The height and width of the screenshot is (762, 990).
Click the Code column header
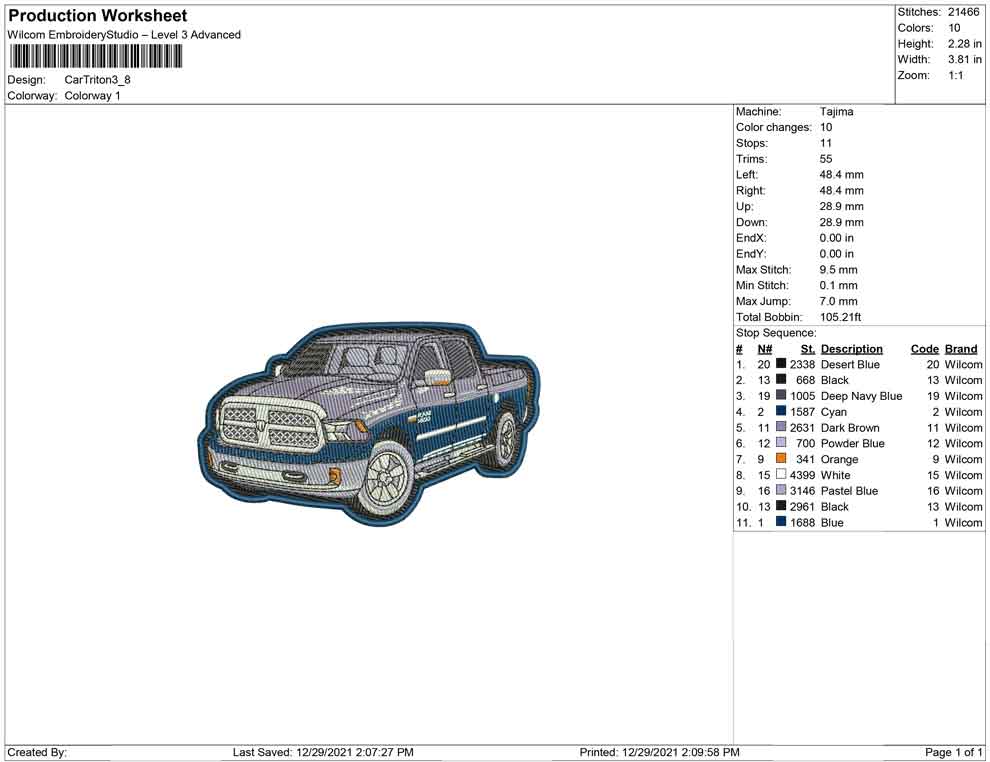coord(924,348)
